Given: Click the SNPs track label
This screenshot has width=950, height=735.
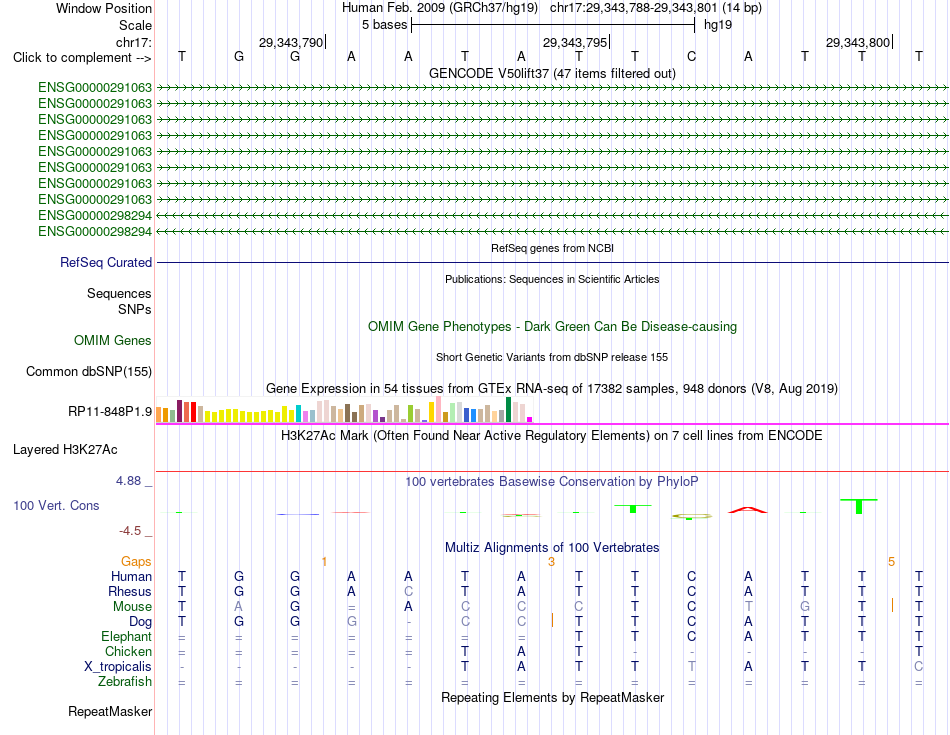Looking at the screenshot, I should click(x=135, y=309).
